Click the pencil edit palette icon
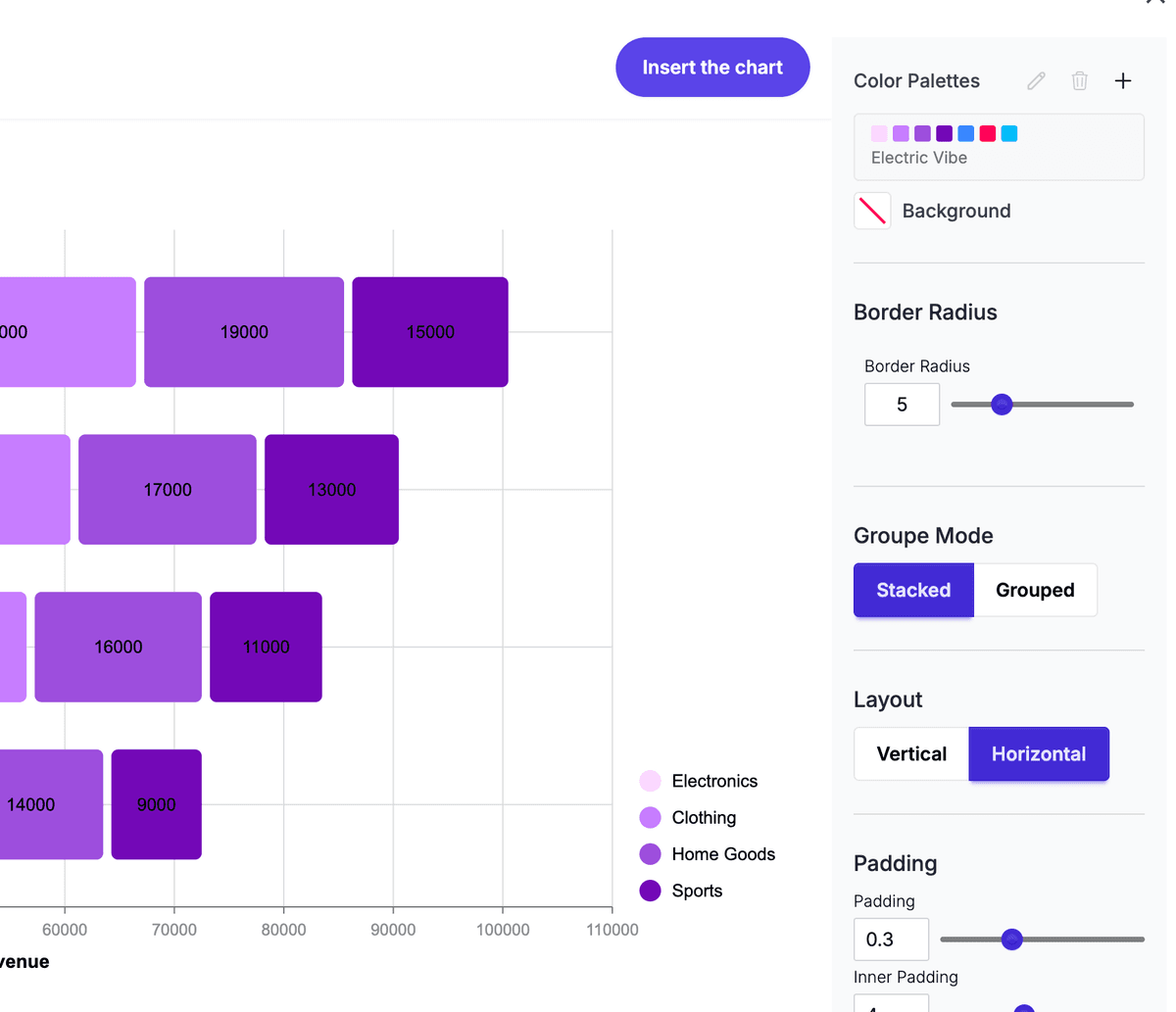1176x1012 pixels. [x=1036, y=81]
